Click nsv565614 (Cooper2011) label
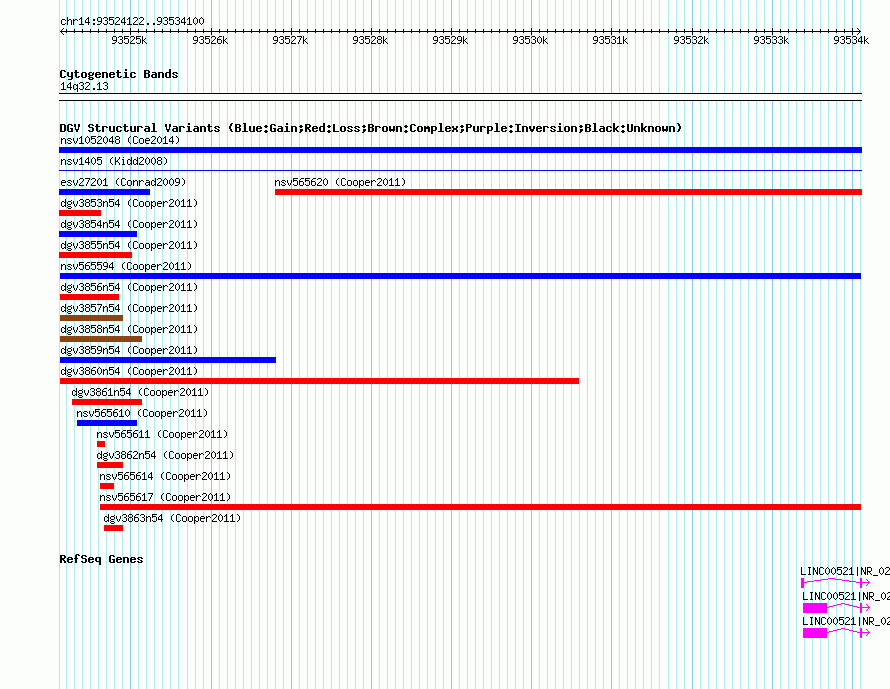 pos(165,476)
